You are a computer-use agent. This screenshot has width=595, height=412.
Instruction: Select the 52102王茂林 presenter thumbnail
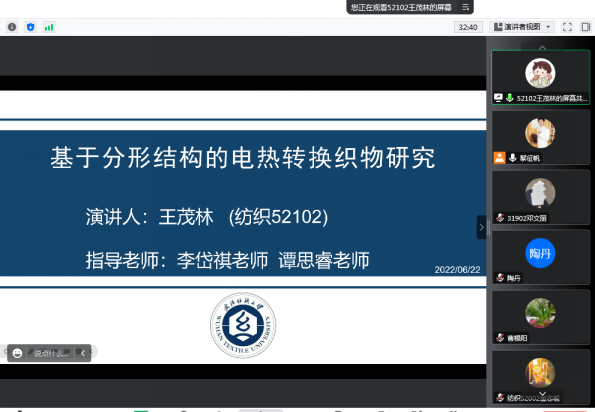pyautogui.click(x=540, y=77)
